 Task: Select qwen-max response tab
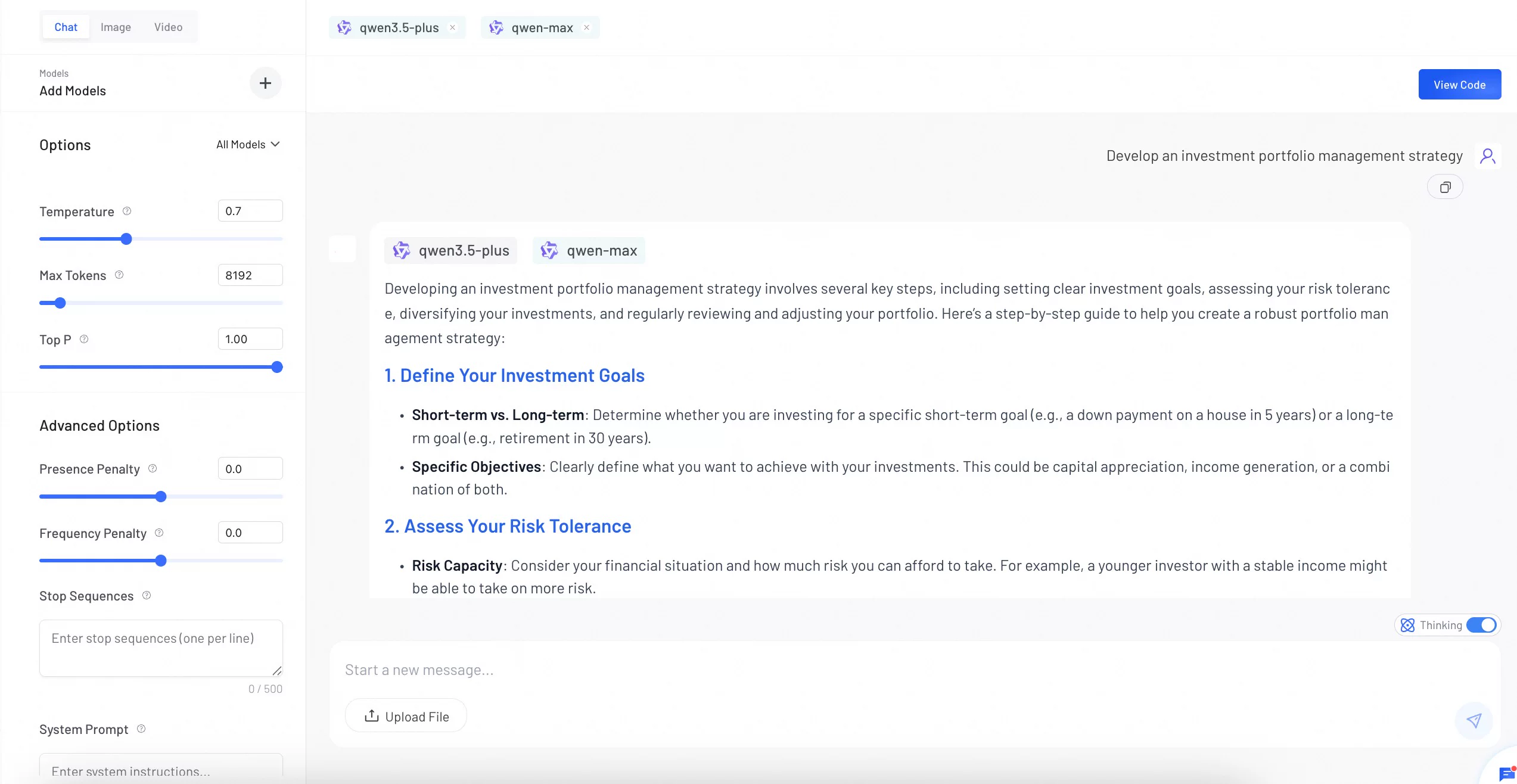point(589,250)
